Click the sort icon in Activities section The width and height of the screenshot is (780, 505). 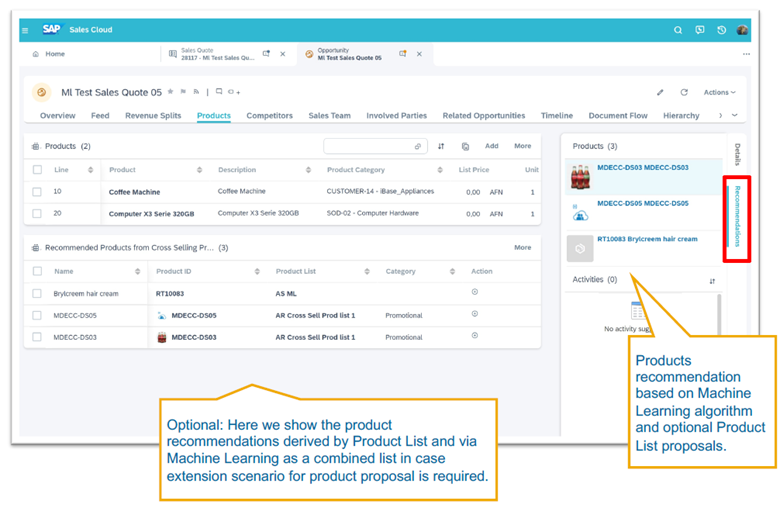point(712,281)
